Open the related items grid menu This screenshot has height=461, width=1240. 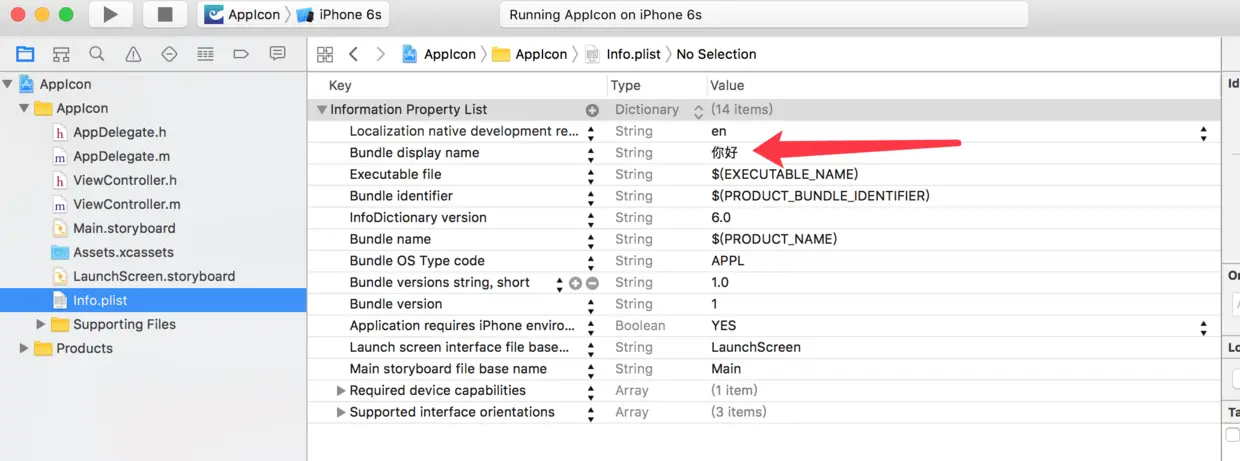[325, 54]
